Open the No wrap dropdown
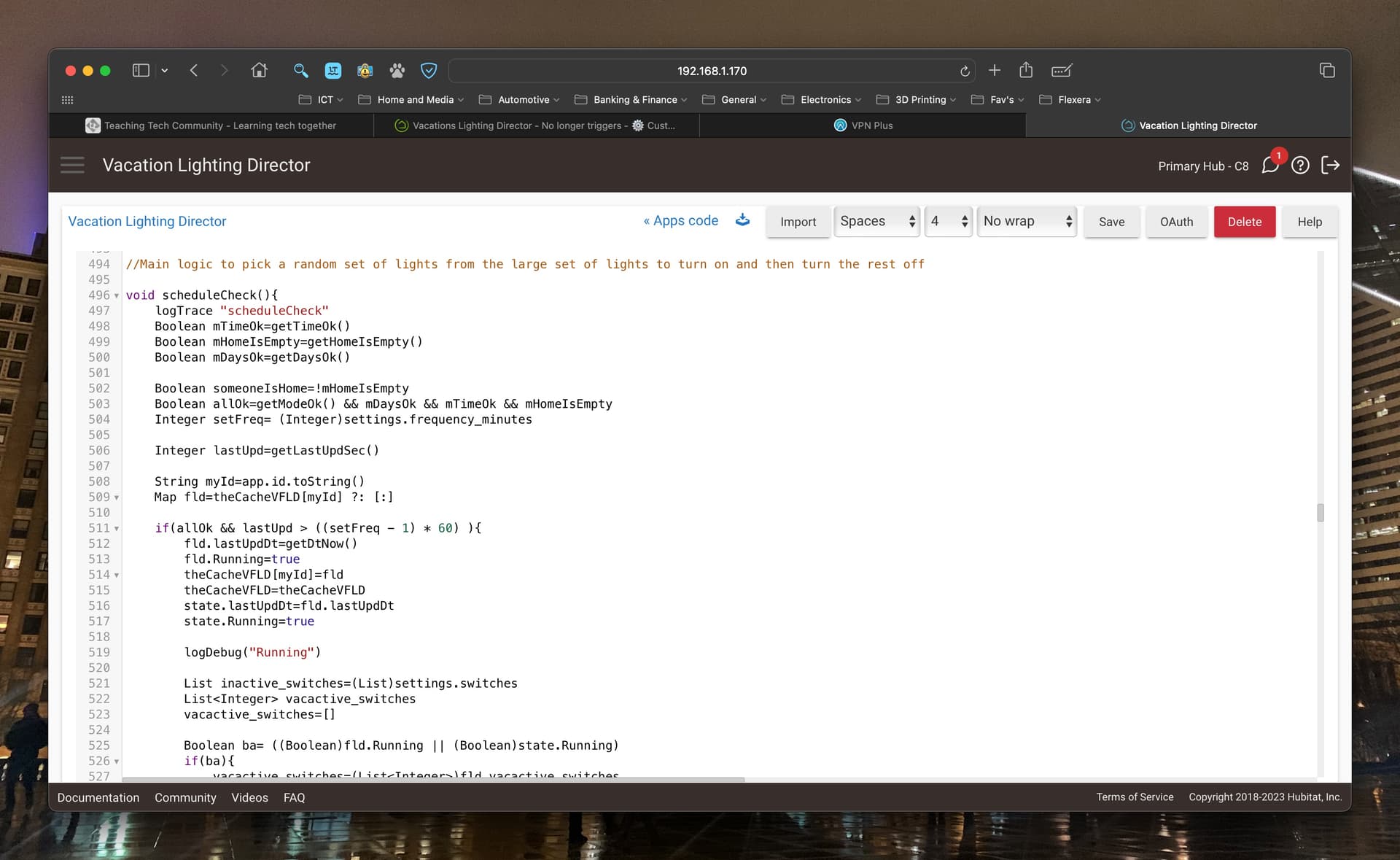The image size is (1400, 860). 1027,221
